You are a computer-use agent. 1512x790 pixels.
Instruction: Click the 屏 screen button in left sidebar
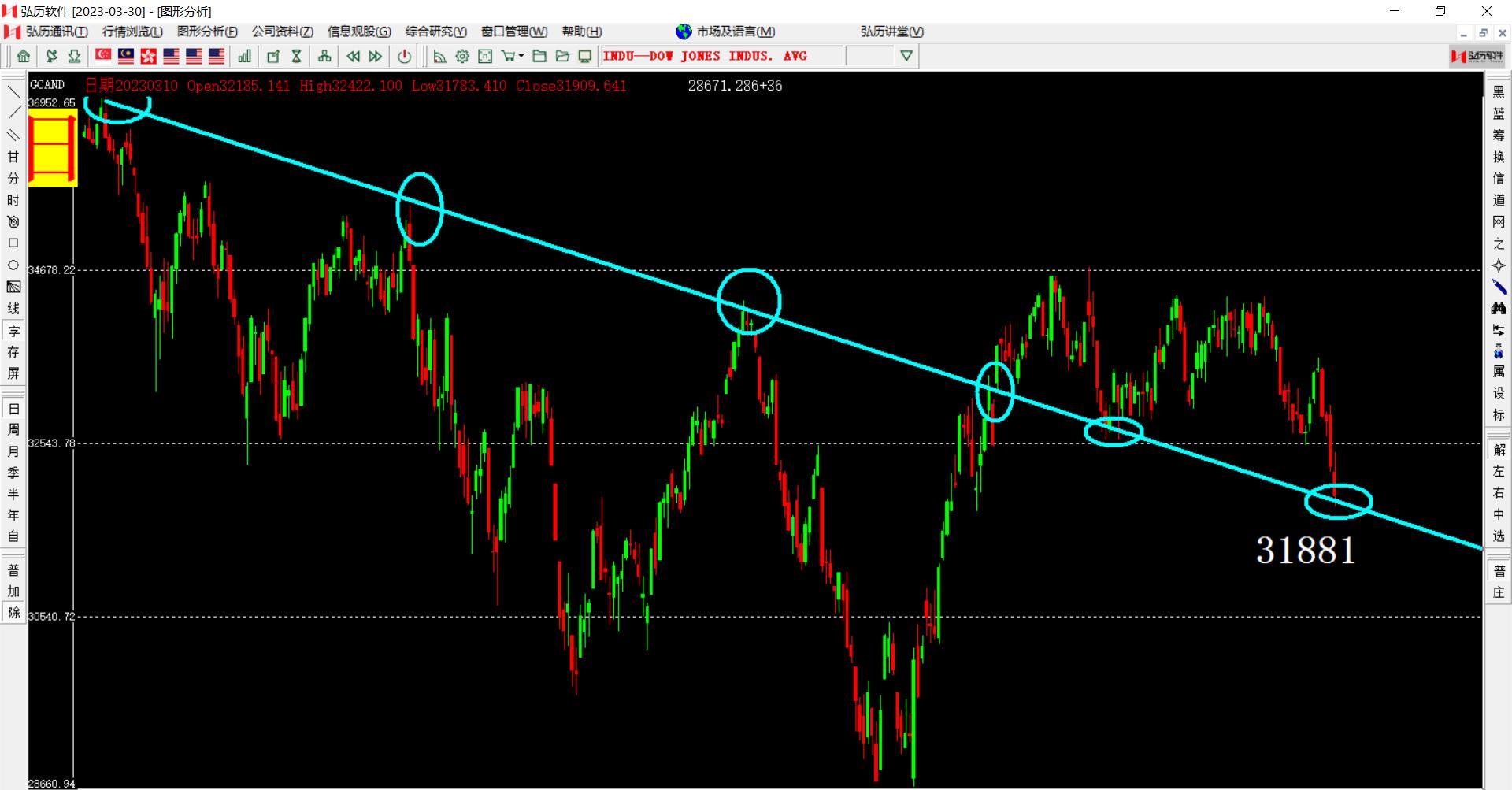13,373
